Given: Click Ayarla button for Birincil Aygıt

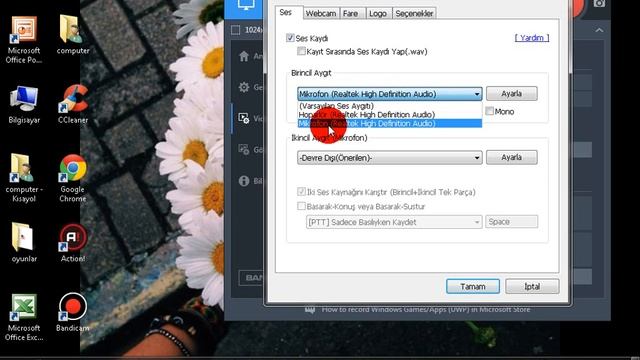Looking at the screenshot, I should pos(511,93).
